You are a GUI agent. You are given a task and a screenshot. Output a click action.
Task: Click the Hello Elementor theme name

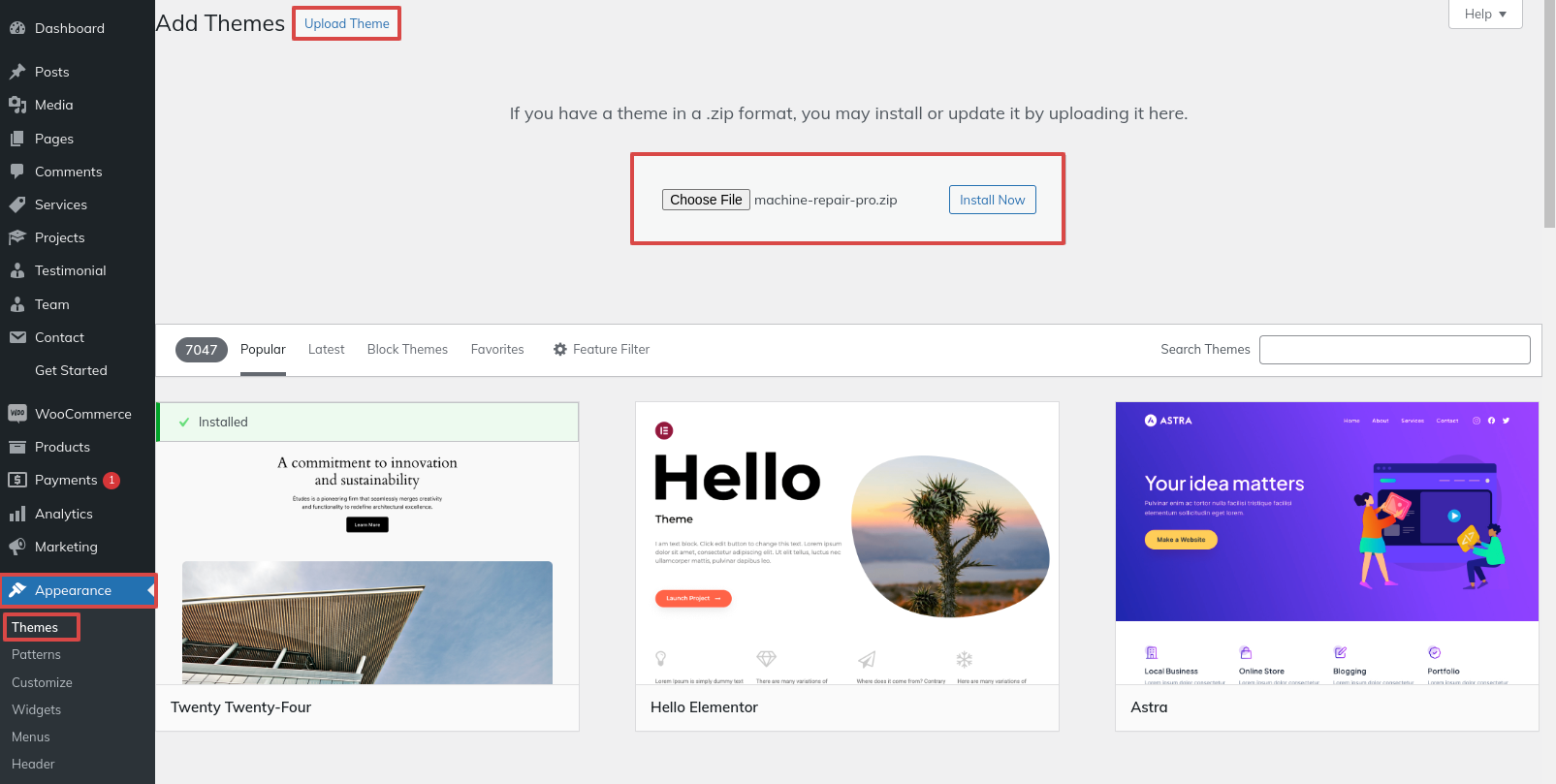click(704, 707)
